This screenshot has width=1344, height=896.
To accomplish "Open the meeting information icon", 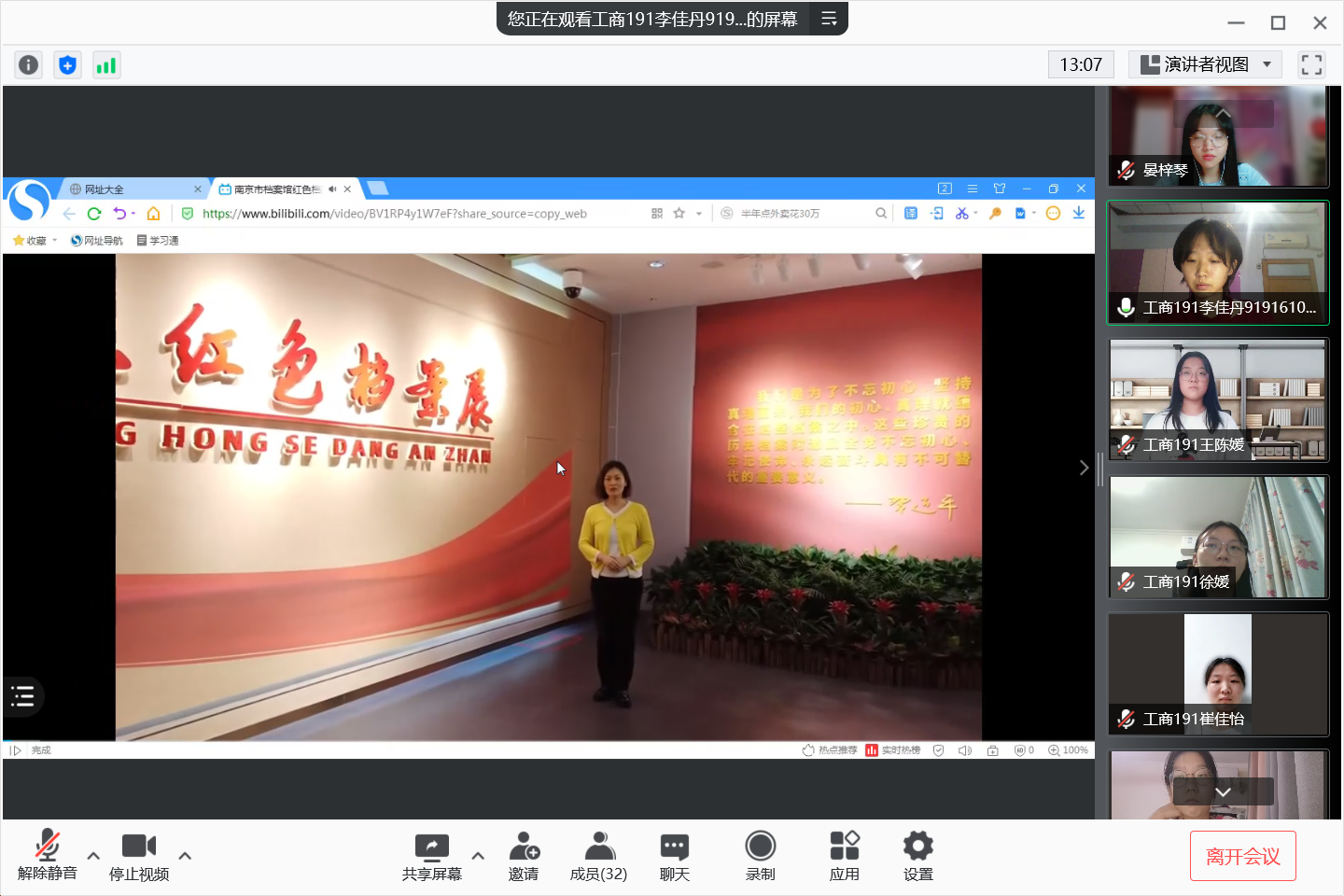I will [29, 64].
